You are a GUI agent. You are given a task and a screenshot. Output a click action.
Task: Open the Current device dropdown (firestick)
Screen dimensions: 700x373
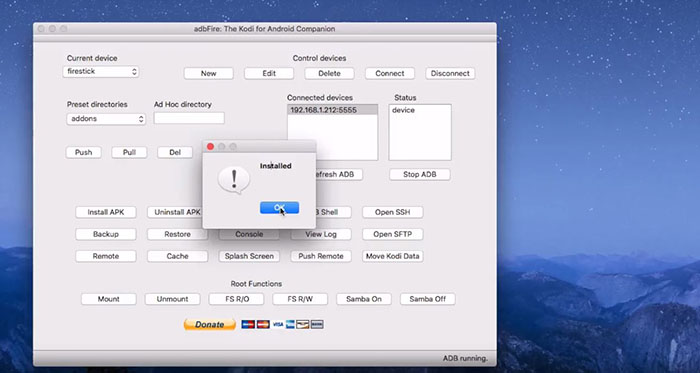click(x=100, y=71)
